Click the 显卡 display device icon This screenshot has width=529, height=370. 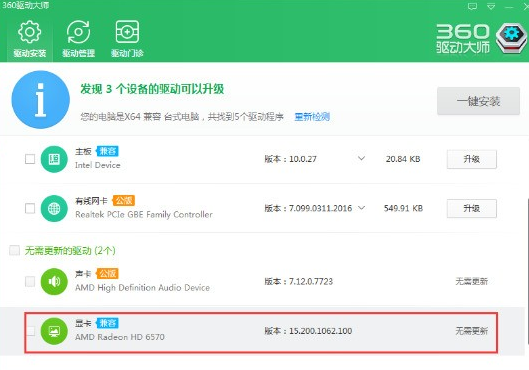pyautogui.click(x=54, y=331)
